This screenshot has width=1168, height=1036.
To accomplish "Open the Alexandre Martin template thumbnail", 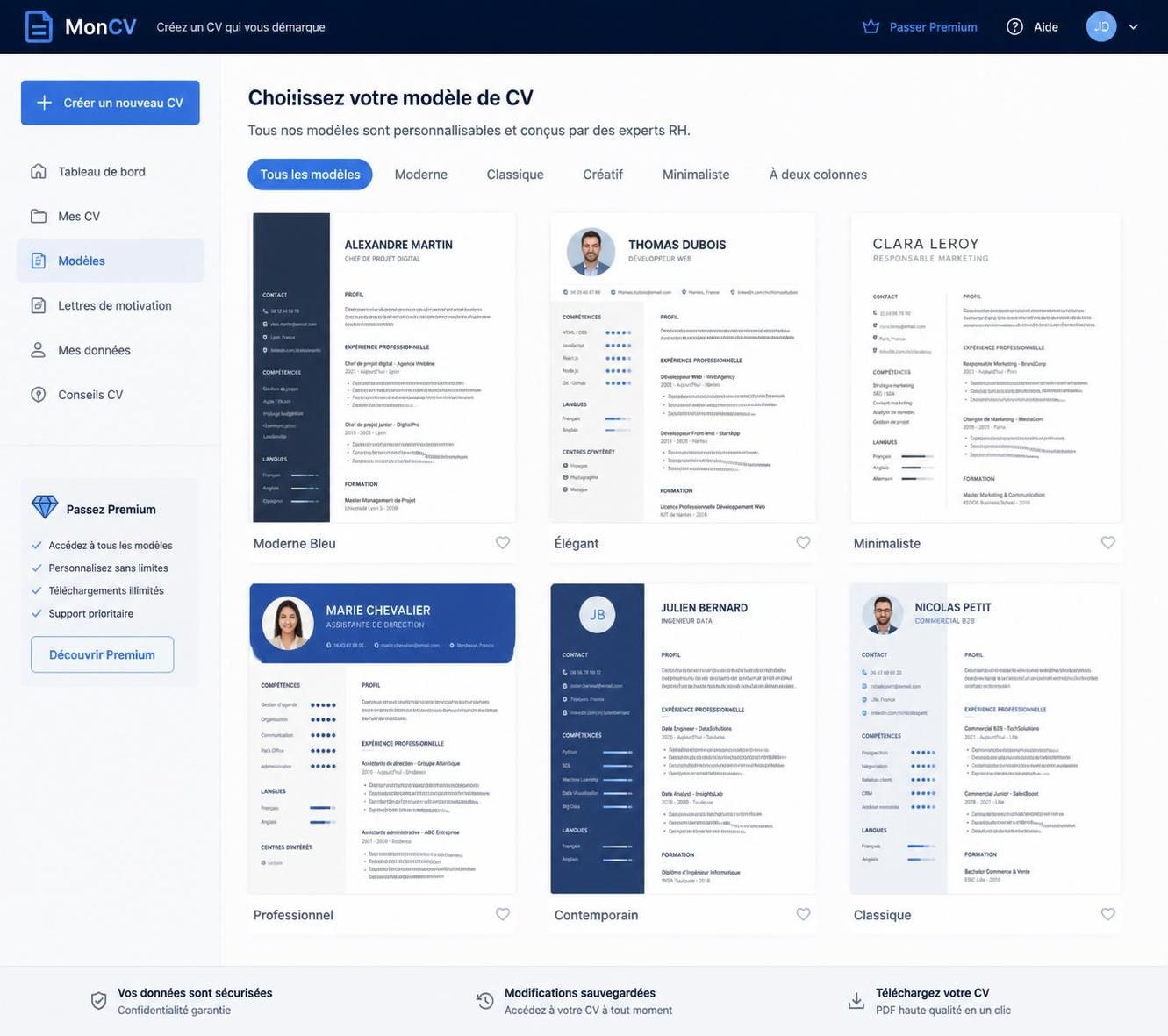I will point(384,368).
